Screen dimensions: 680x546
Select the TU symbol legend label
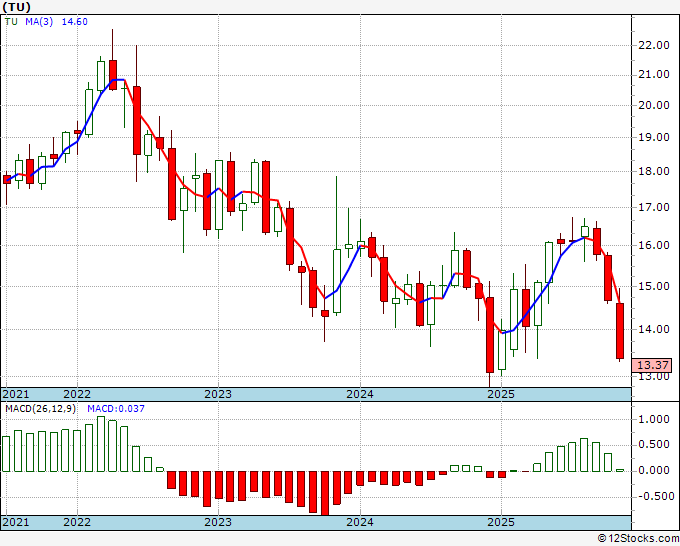(x=11, y=22)
